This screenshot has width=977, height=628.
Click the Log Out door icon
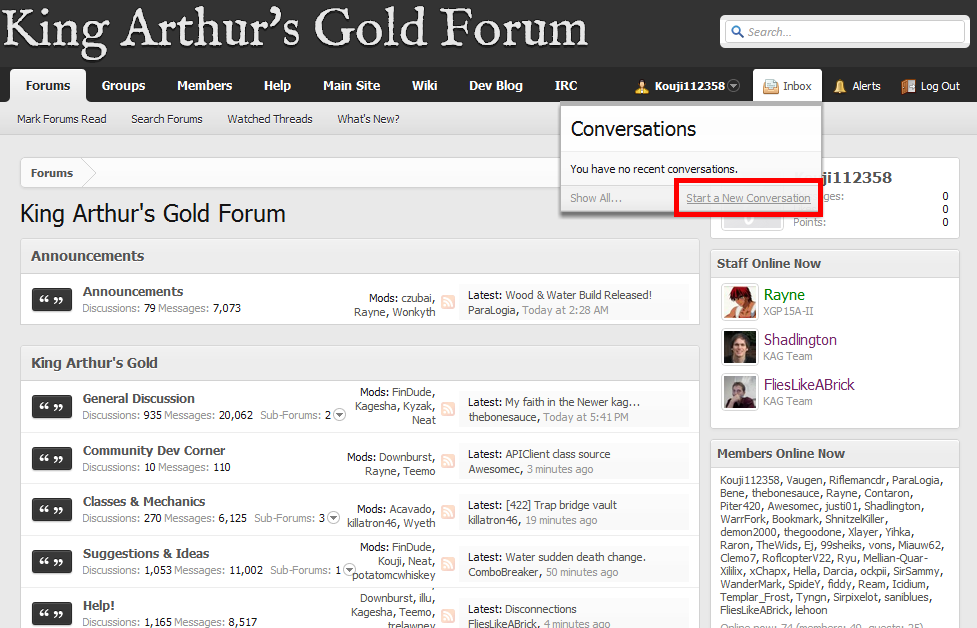[908, 87]
